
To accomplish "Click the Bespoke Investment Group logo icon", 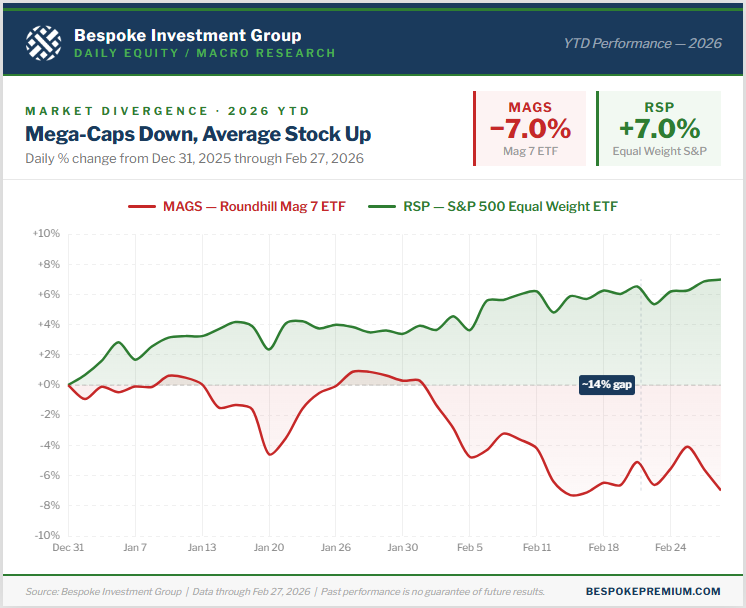I will [43, 43].
